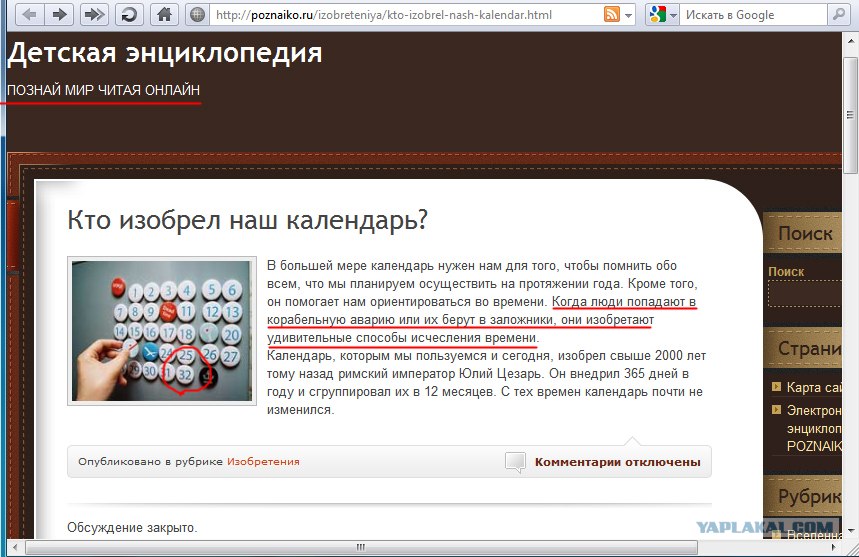
Task: Click the Кто изобрел наш календарь? heading
Action: click(x=247, y=220)
